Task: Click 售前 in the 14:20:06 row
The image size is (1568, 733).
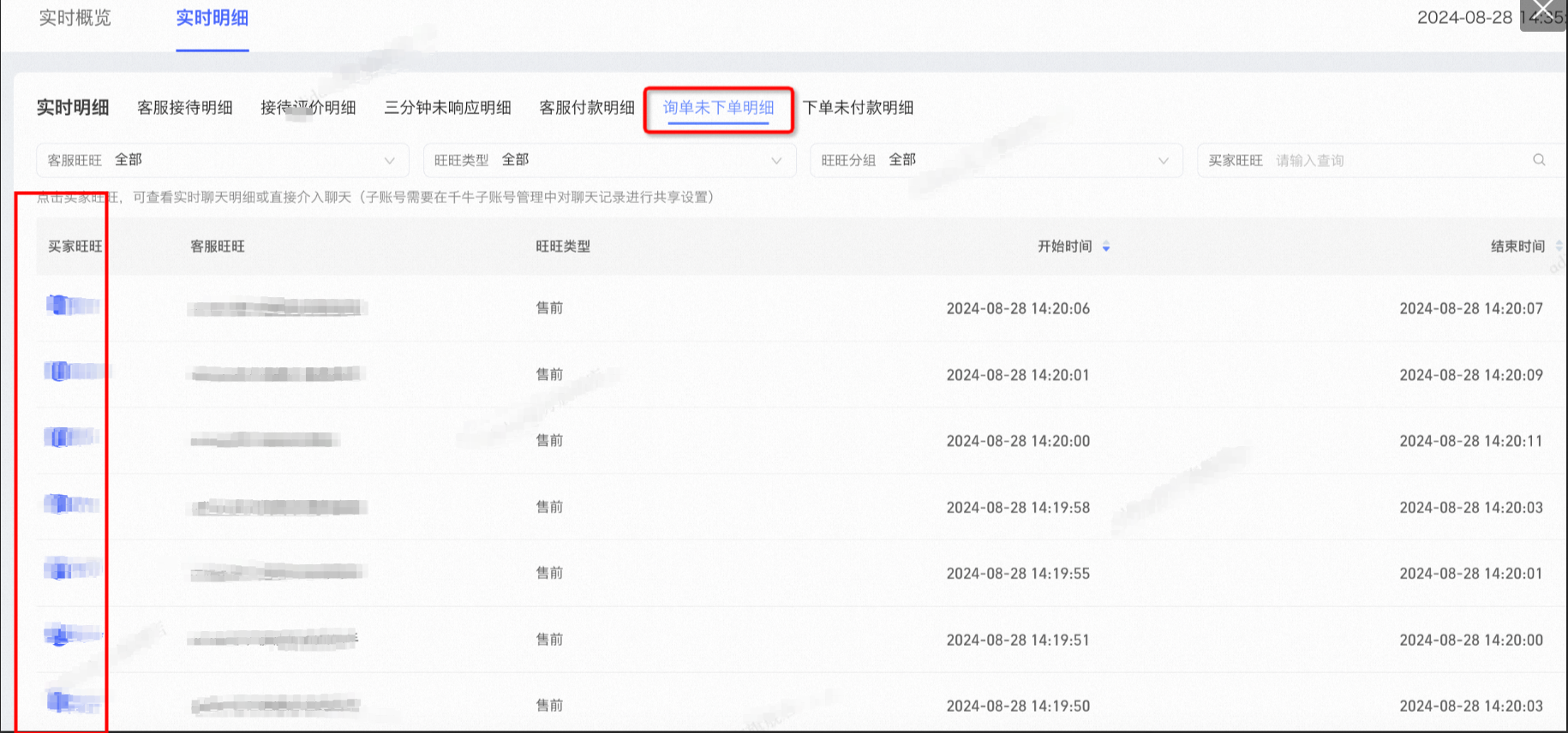Action: tap(549, 308)
